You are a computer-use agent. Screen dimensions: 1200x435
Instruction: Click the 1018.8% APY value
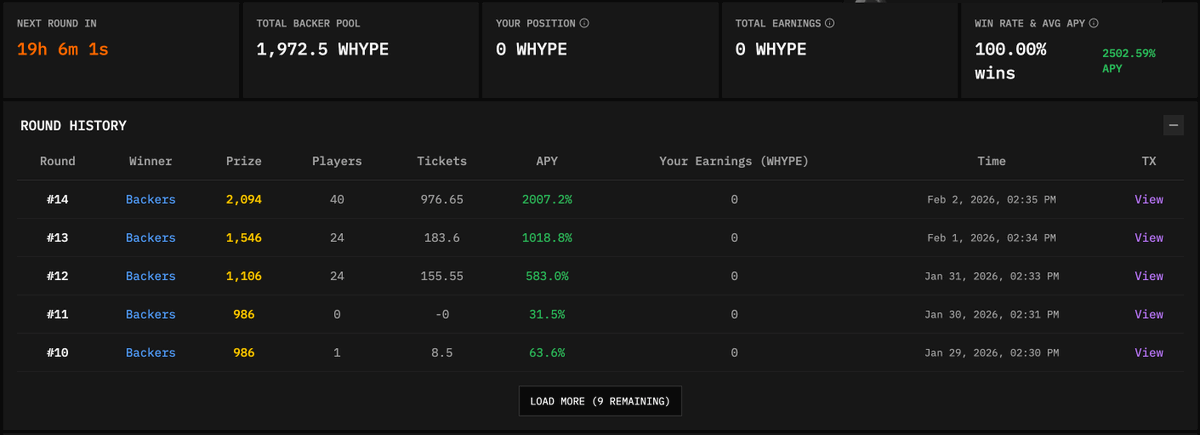click(547, 237)
